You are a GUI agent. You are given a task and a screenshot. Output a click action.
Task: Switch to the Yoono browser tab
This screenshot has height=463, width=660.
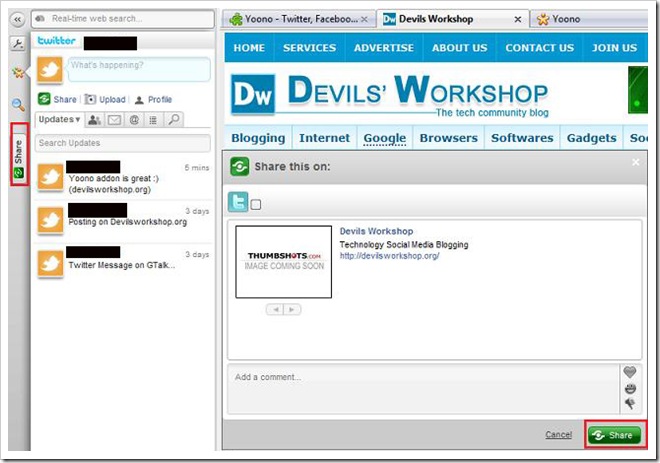tap(589, 19)
